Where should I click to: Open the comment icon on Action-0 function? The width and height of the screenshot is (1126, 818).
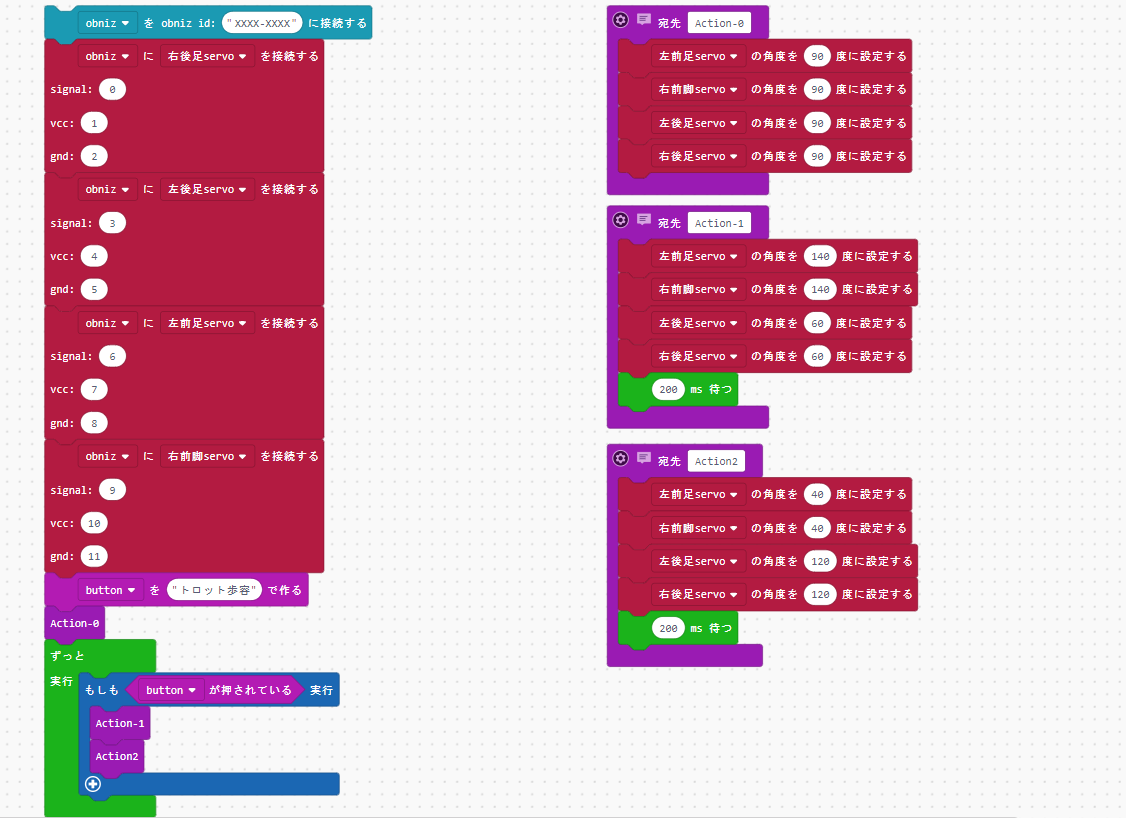pyautogui.click(x=643, y=21)
